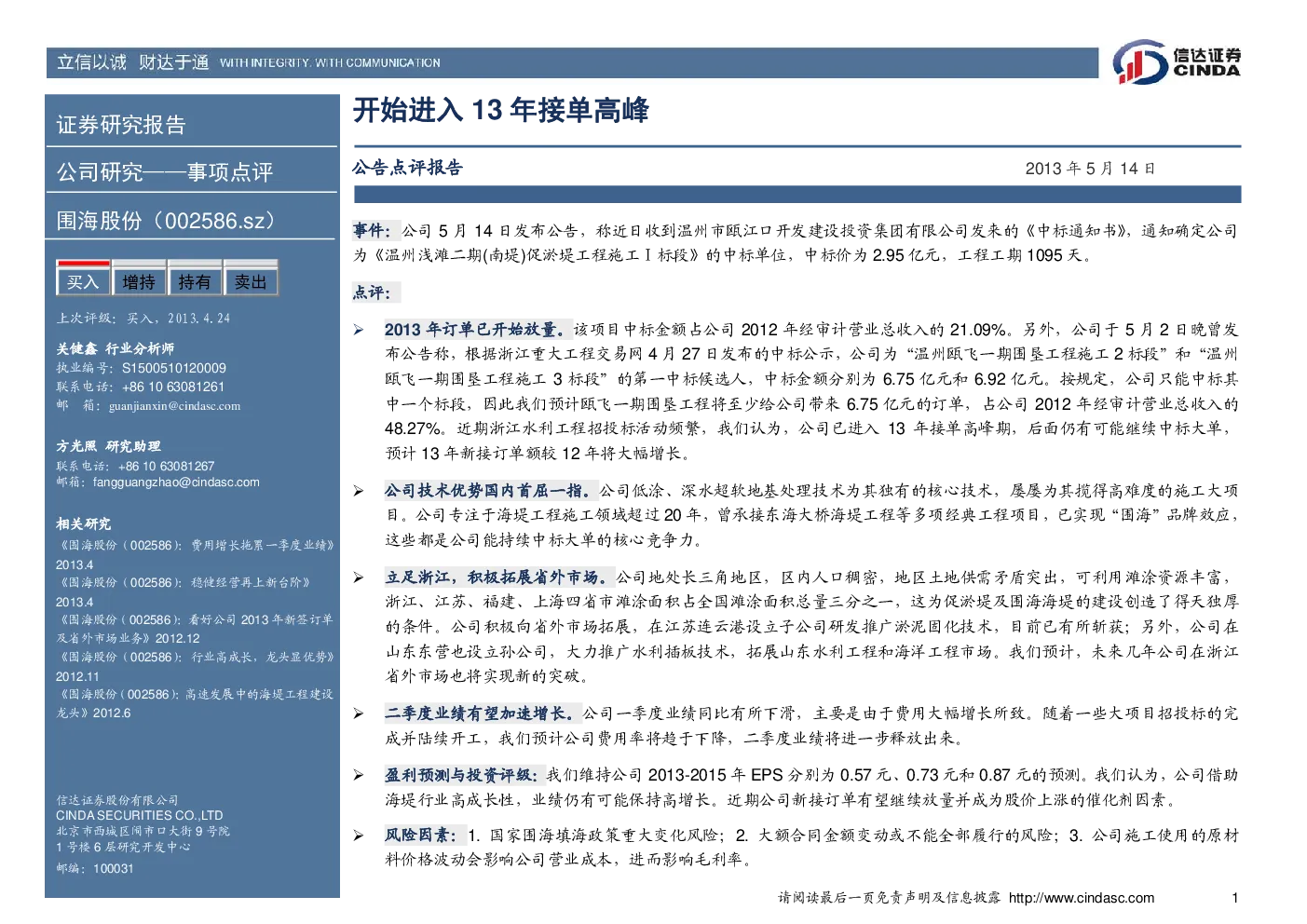Click arrow bullet before 公司技术优势国内首屈一指
This screenshot has height=924, width=1307.
[x=359, y=491]
